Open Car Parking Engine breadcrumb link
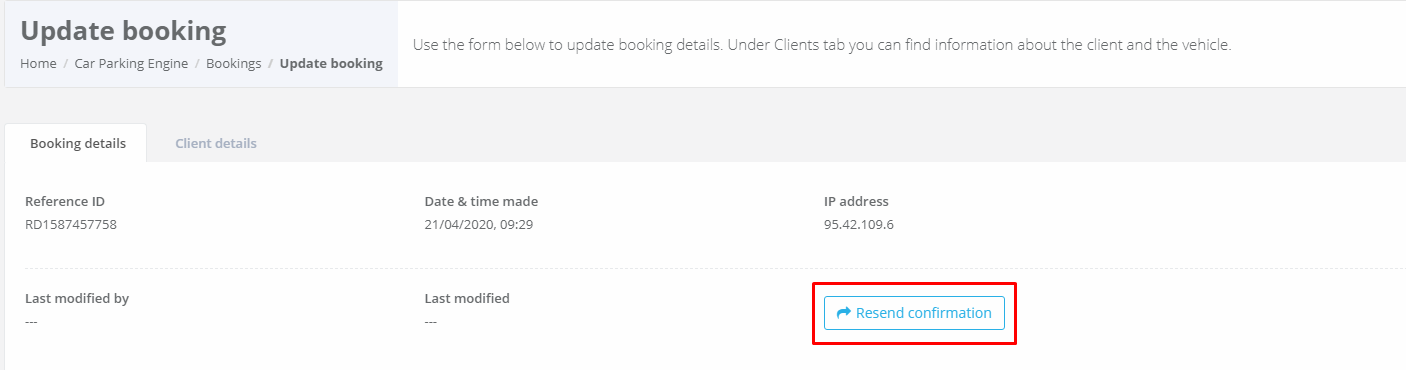The image size is (1406, 370). click(x=131, y=63)
